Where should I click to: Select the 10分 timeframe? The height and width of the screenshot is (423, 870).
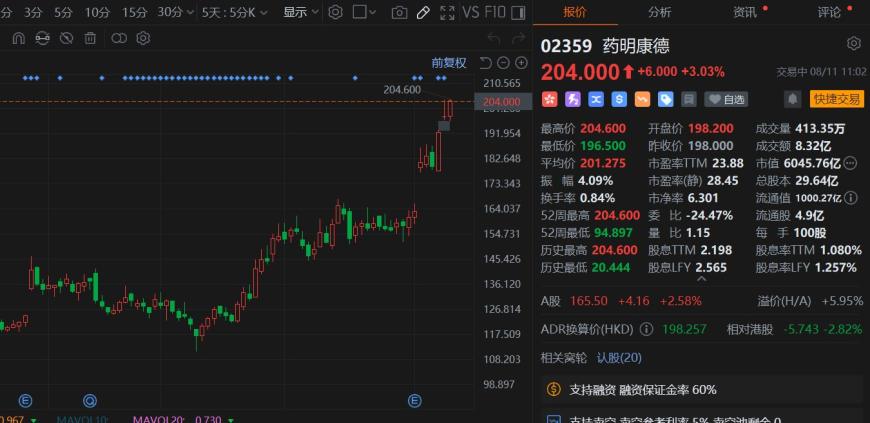coord(97,12)
